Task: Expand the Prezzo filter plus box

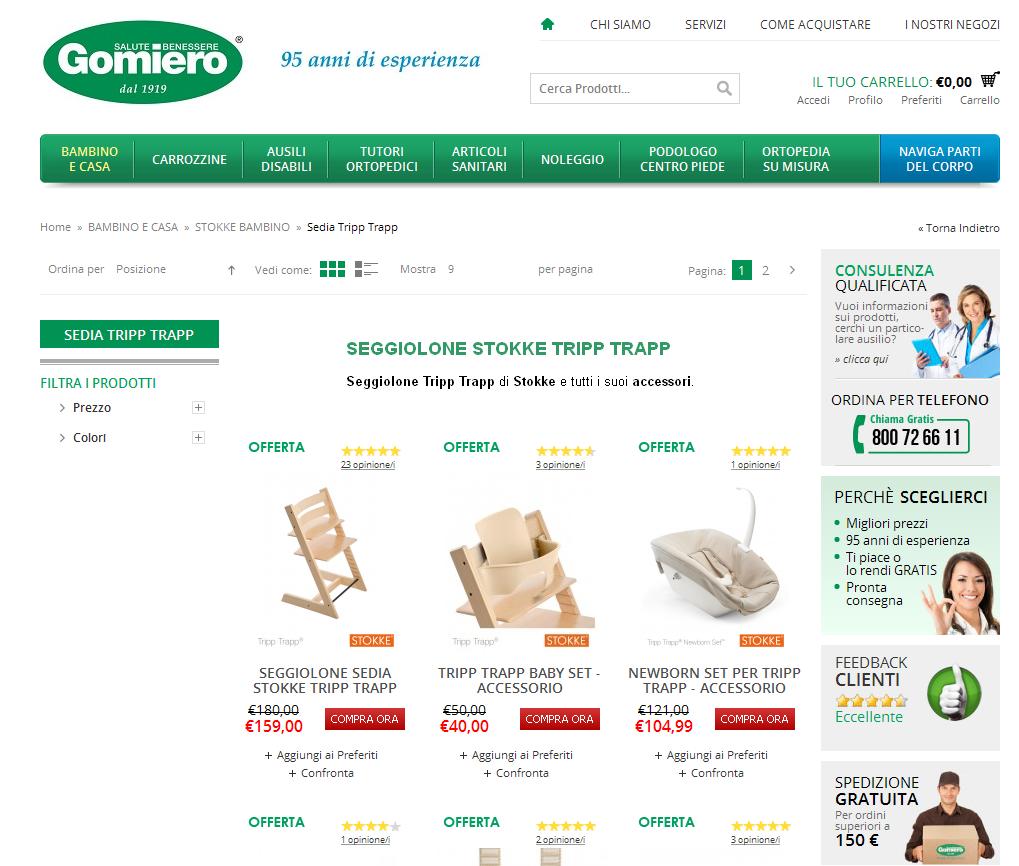Action: tap(199, 407)
